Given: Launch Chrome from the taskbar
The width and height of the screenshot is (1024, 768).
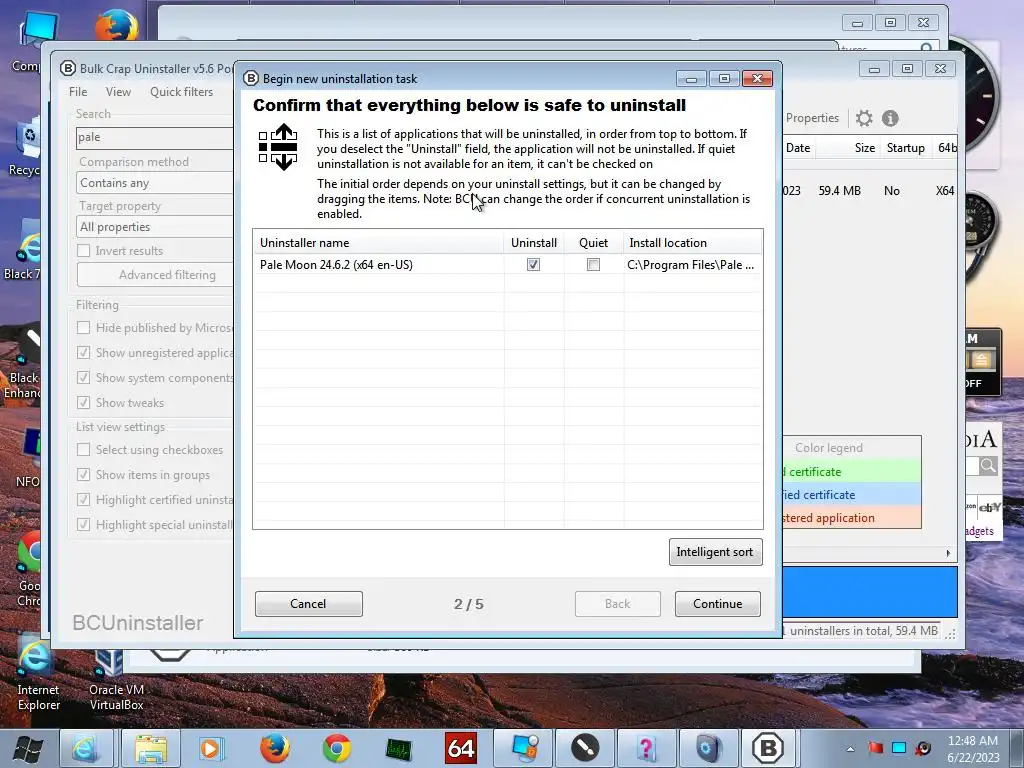Looking at the screenshot, I should tap(337, 748).
